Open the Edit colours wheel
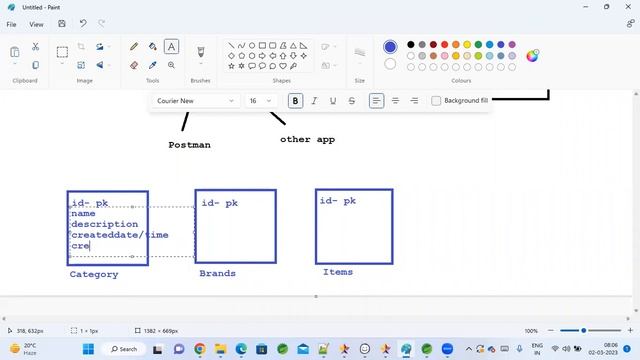 click(x=532, y=56)
